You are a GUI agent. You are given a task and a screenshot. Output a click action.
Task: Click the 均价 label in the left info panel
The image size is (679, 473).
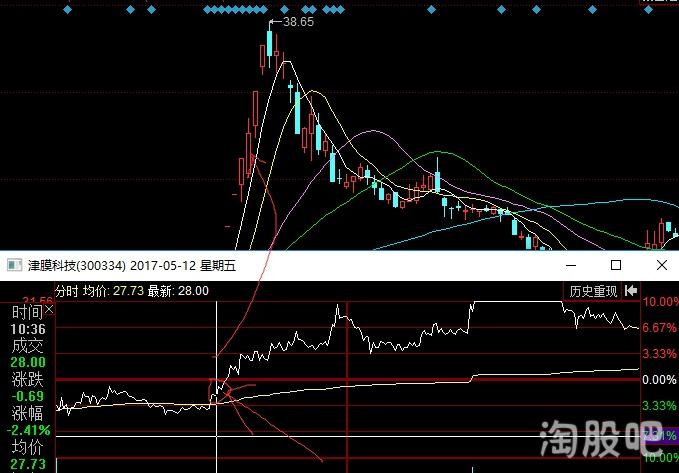click(28, 447)
